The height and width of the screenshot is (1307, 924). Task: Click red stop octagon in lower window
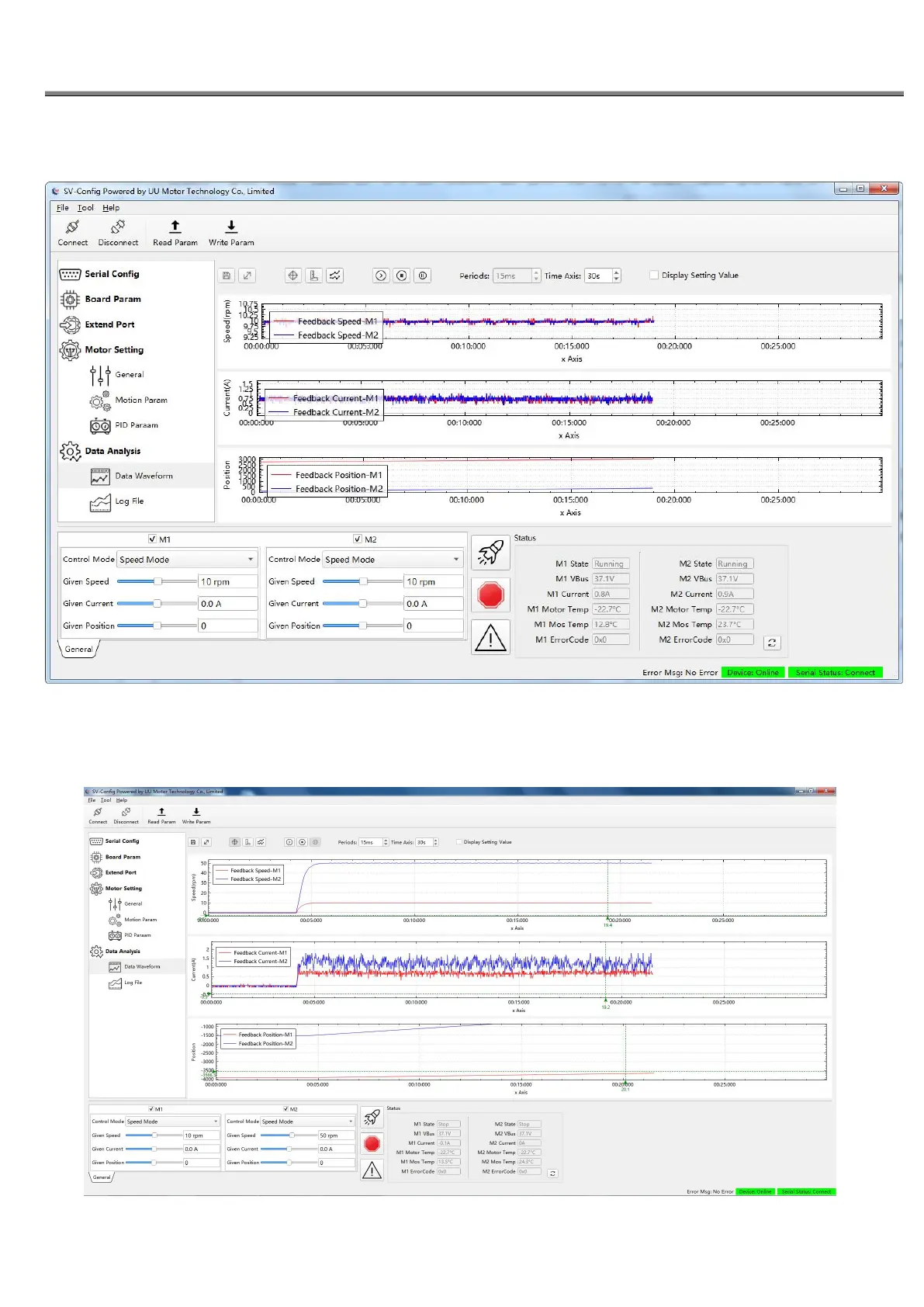[372, 1143]
